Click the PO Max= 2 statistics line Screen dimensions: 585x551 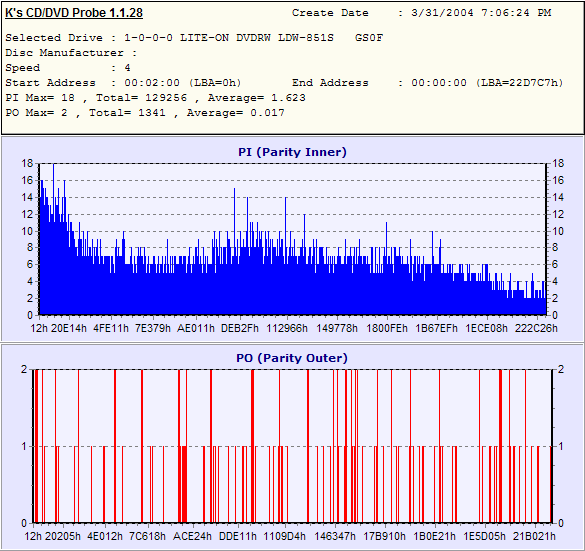point(145,113)
